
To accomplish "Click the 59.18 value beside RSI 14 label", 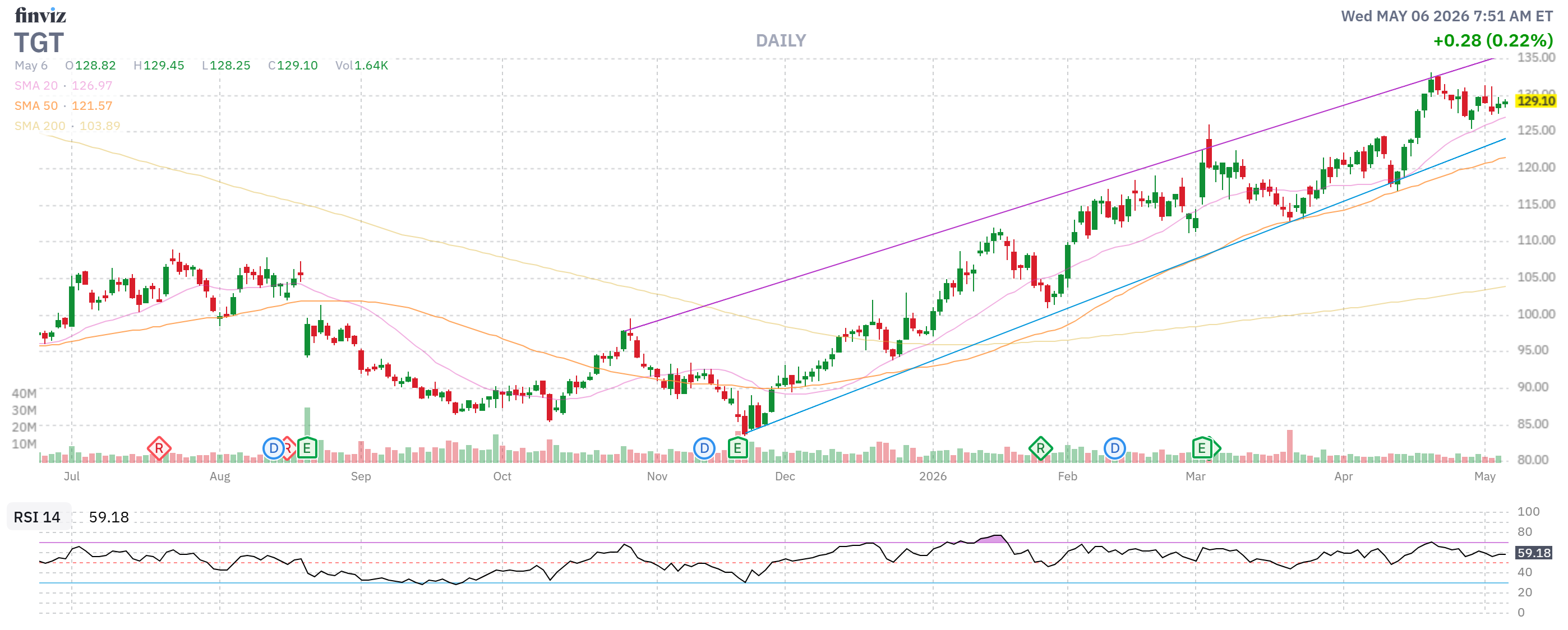I will [109, 517].
